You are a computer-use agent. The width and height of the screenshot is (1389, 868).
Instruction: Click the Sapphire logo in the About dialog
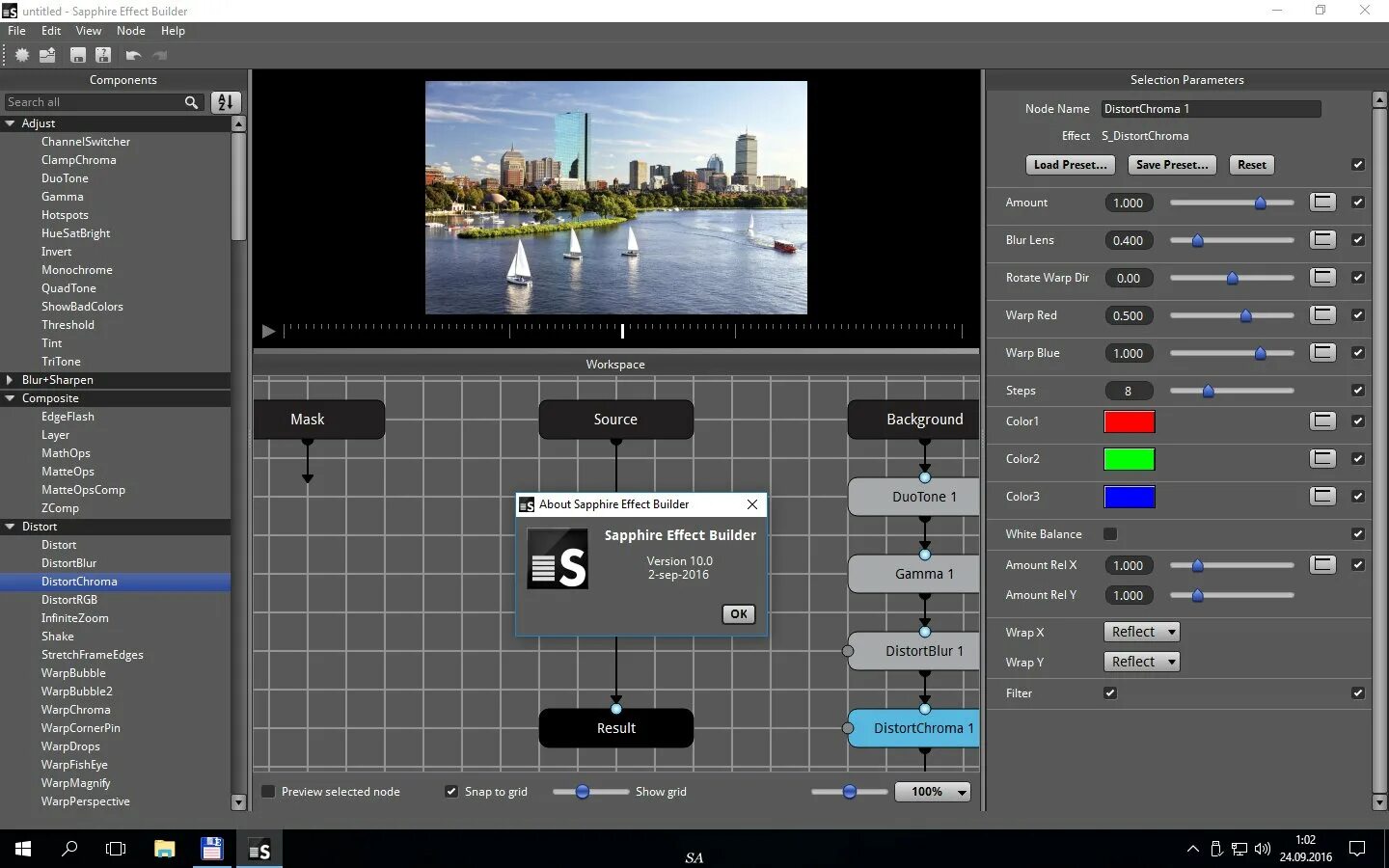pyautogui.click(x=558, y=559)
